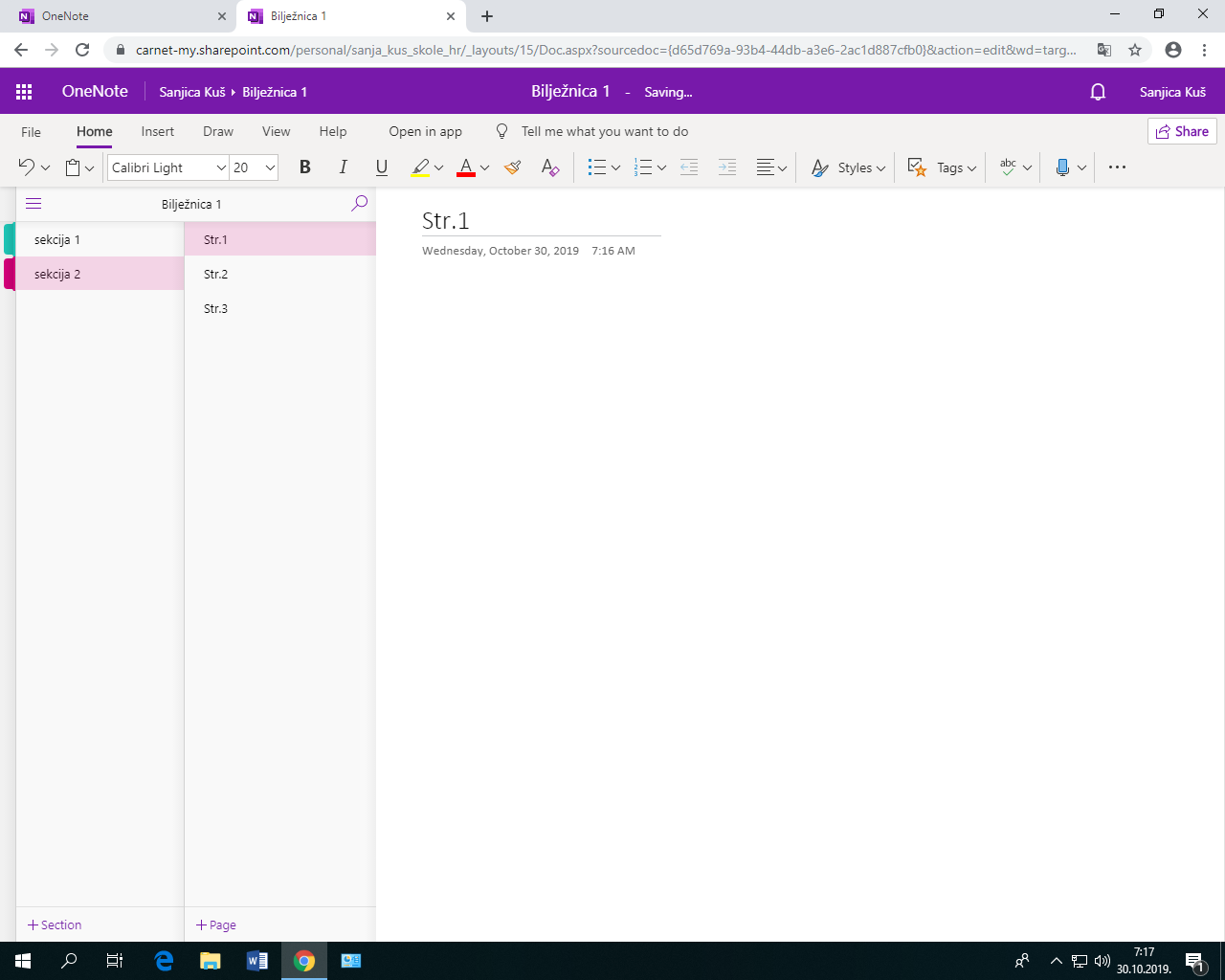This screenshot has width=1225, height=980.
Task: Click the Decrease Indent icon
Action: [689, 167]
